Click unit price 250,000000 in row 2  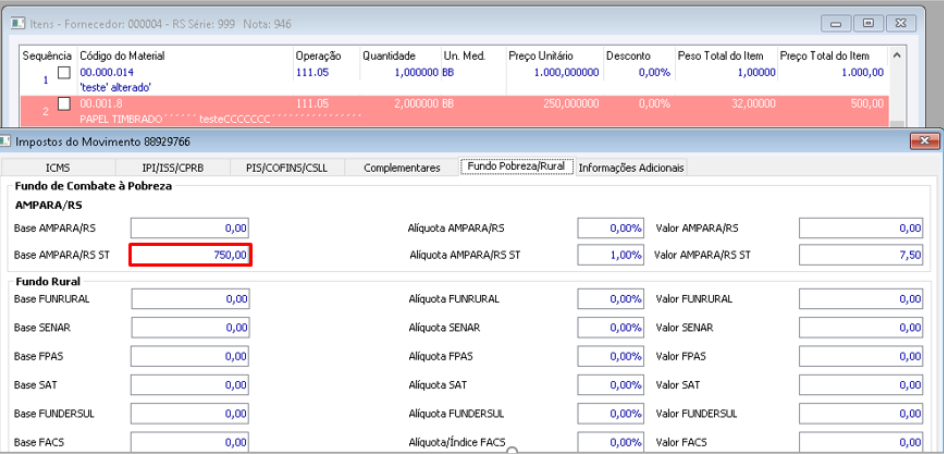(x=572, y=104)
